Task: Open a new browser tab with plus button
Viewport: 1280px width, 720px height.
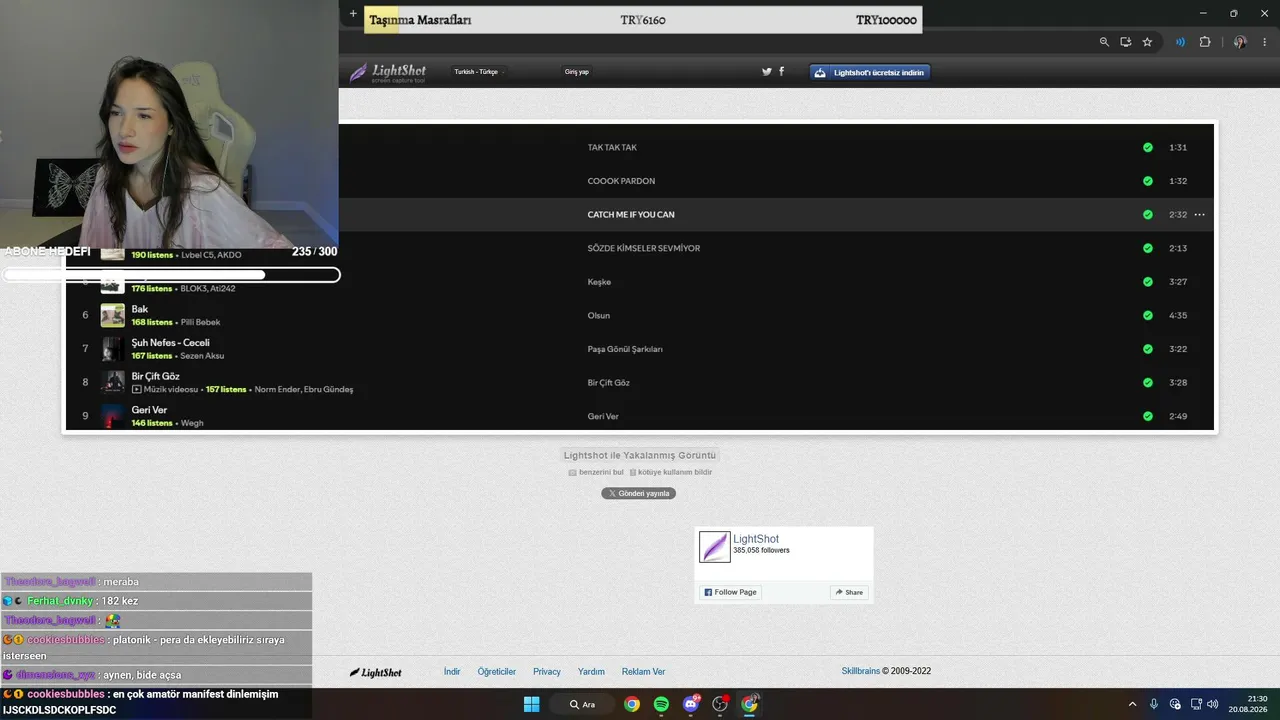Action: point(353,14)
